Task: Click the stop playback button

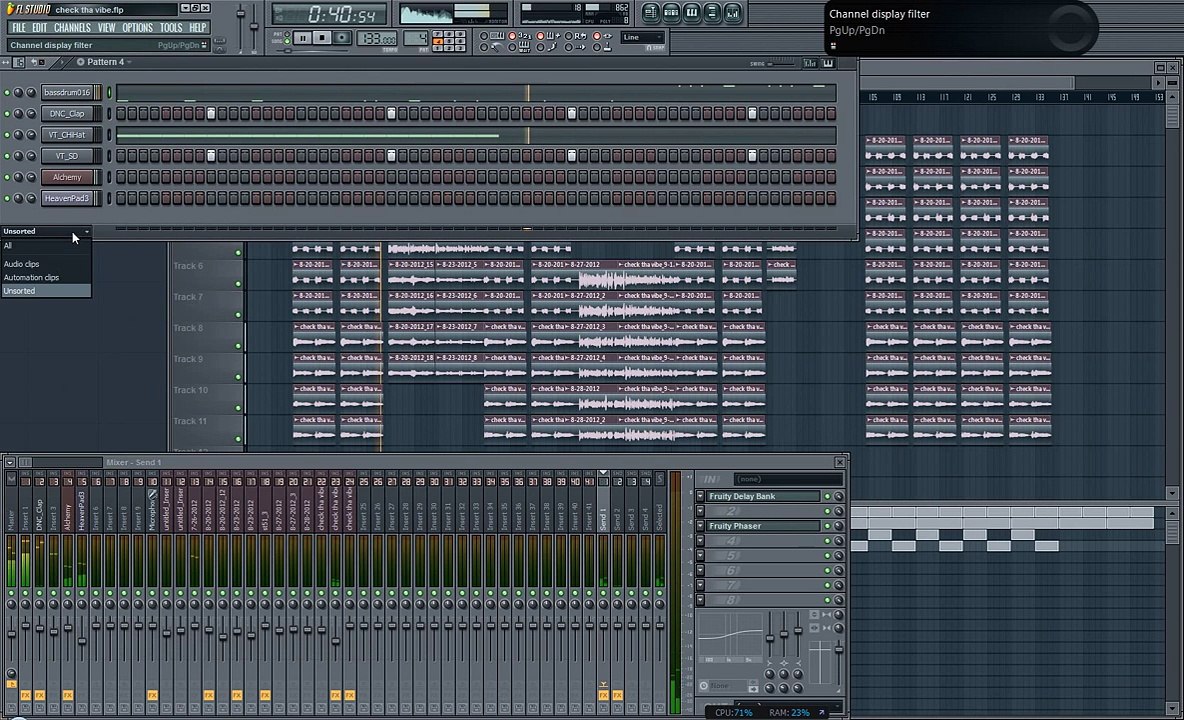Action: pos(322,37)
